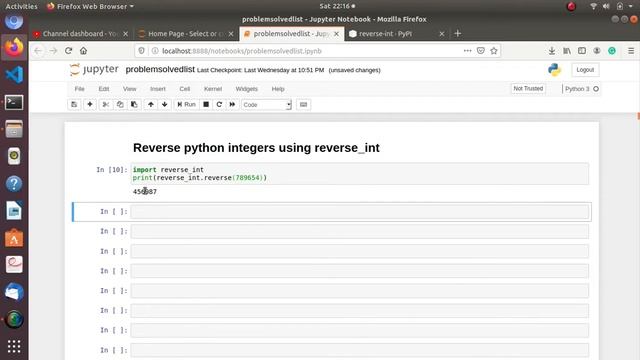Close the reverse-int PyPI tab
Screen dimensions: 640x360
pyautogui.click(x=442, y=34)
